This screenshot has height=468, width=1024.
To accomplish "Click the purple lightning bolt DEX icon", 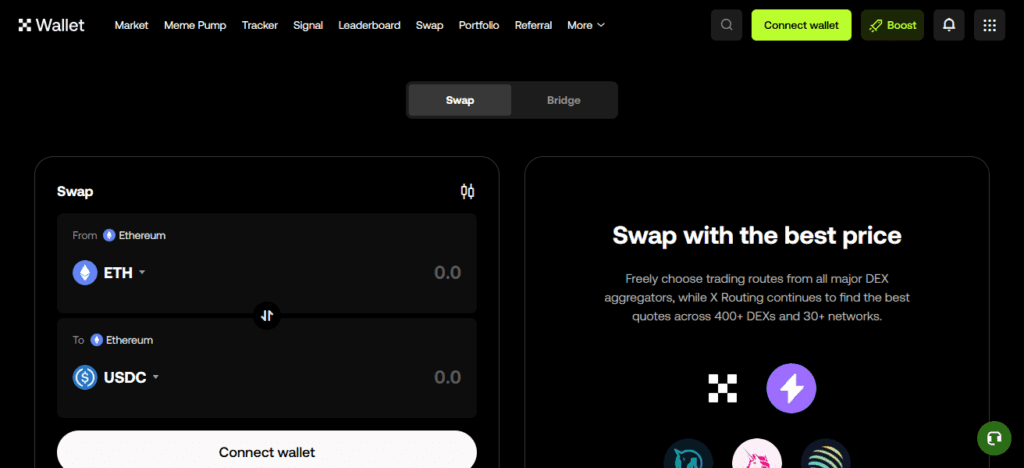I will pos(791,388).
